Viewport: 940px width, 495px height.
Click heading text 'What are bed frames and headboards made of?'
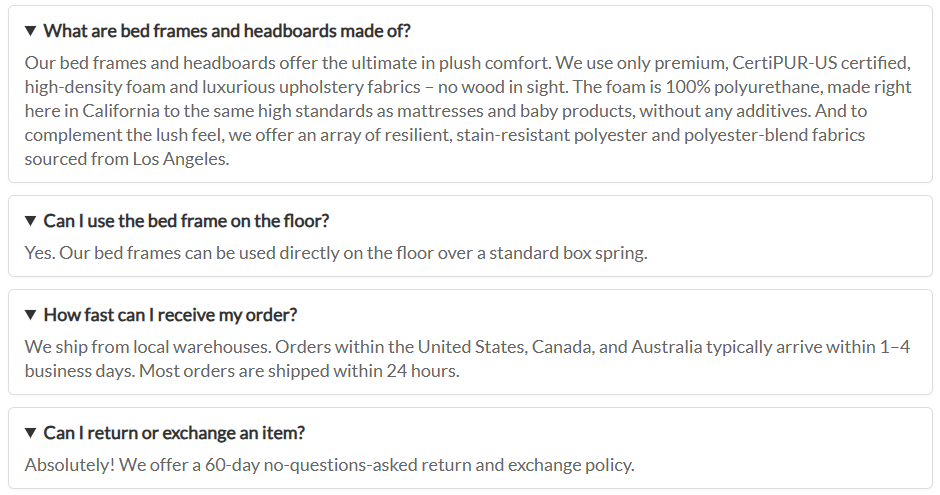pos(227,31)
